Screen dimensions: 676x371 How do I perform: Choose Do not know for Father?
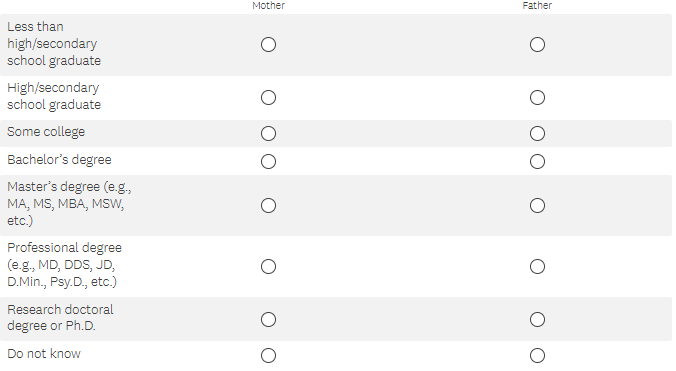pyautogui.click(x=537, y=355)
